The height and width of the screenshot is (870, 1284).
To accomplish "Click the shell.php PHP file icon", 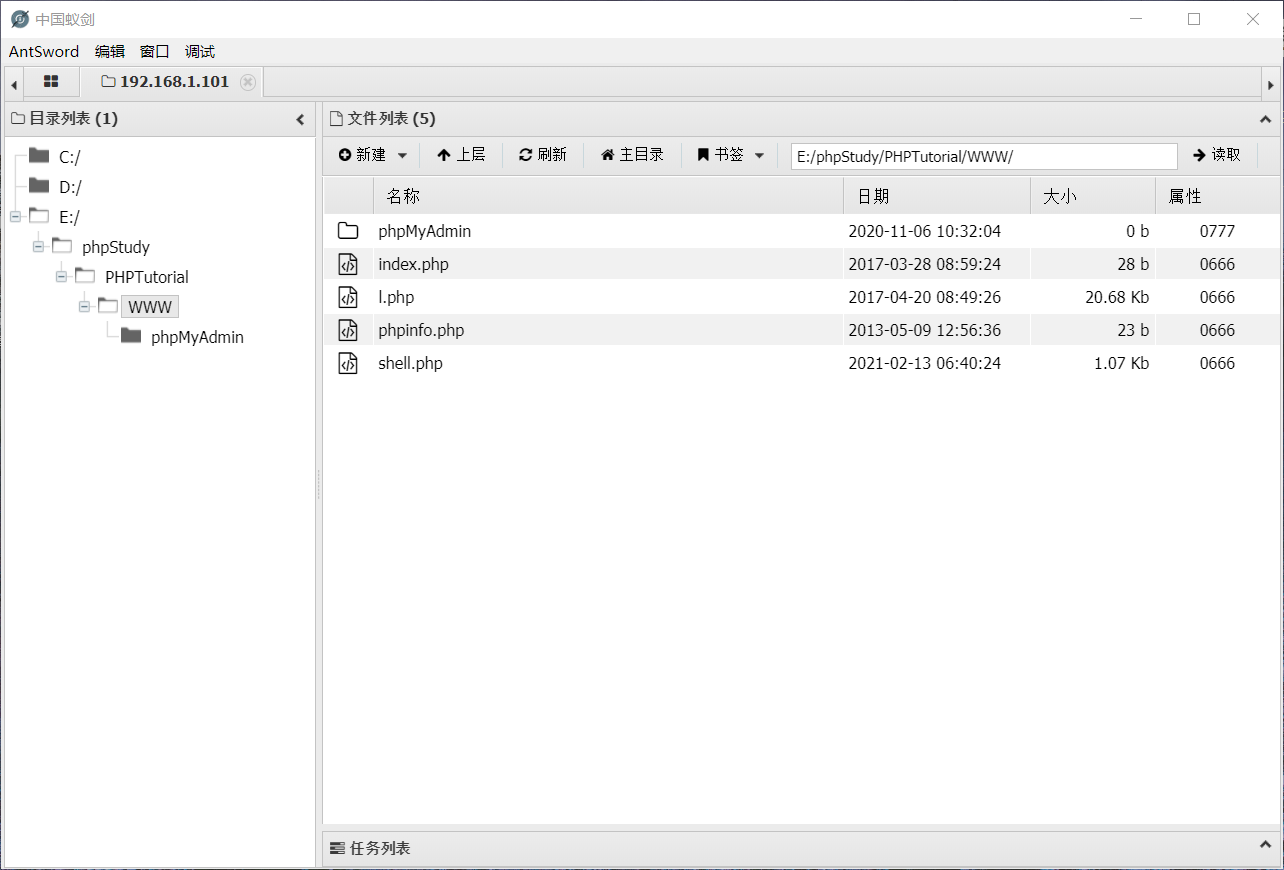I will click(x=348, y=363).
